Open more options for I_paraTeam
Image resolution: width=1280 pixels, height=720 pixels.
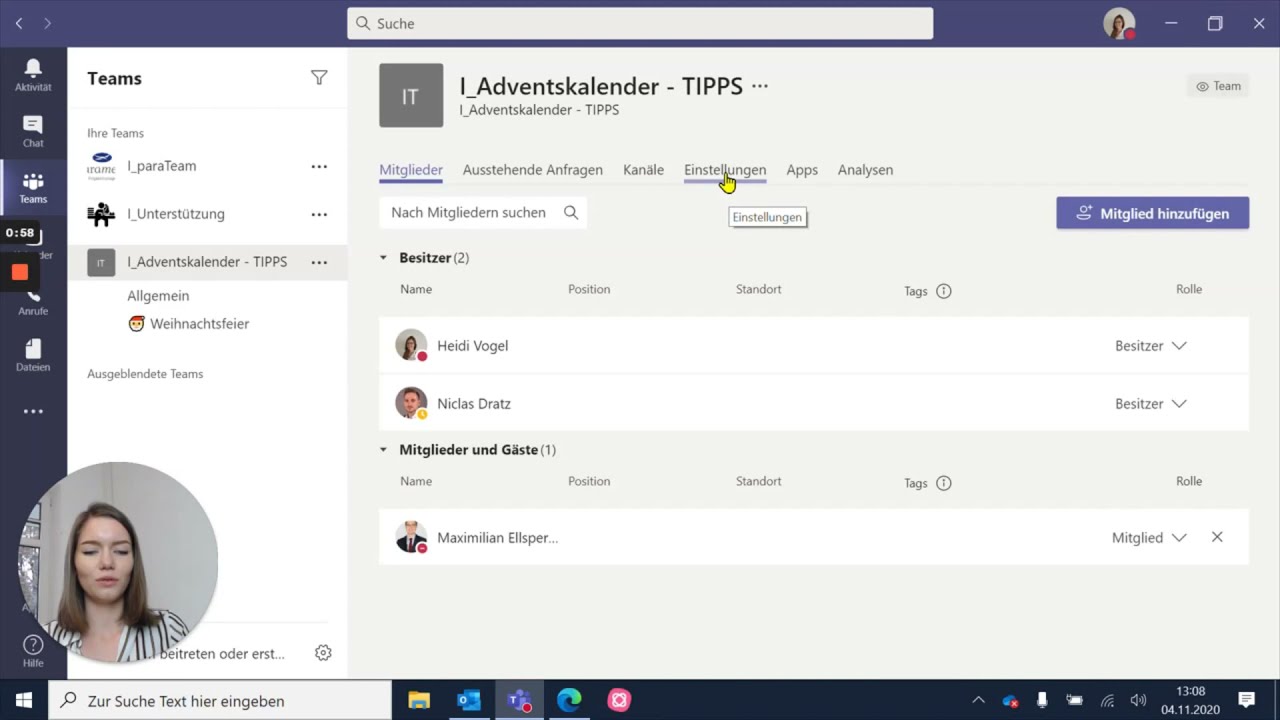tap(319, 166)
